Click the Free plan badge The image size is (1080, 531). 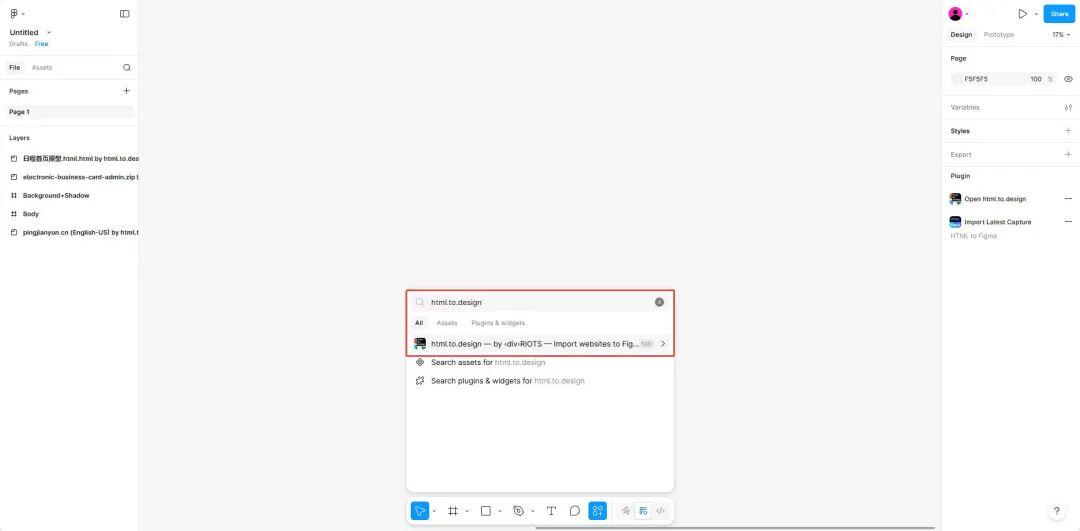point(42,44)
